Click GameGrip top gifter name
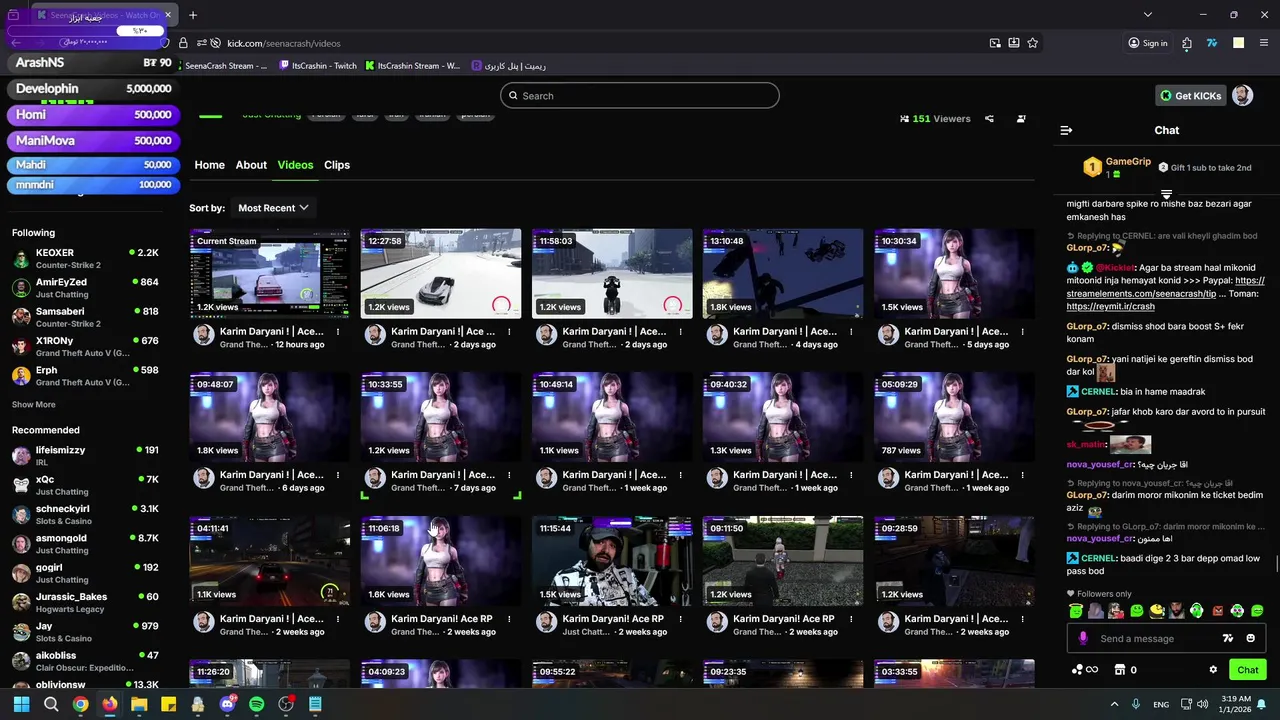This screenshot has width=1280, height=720. point(1128,162)
